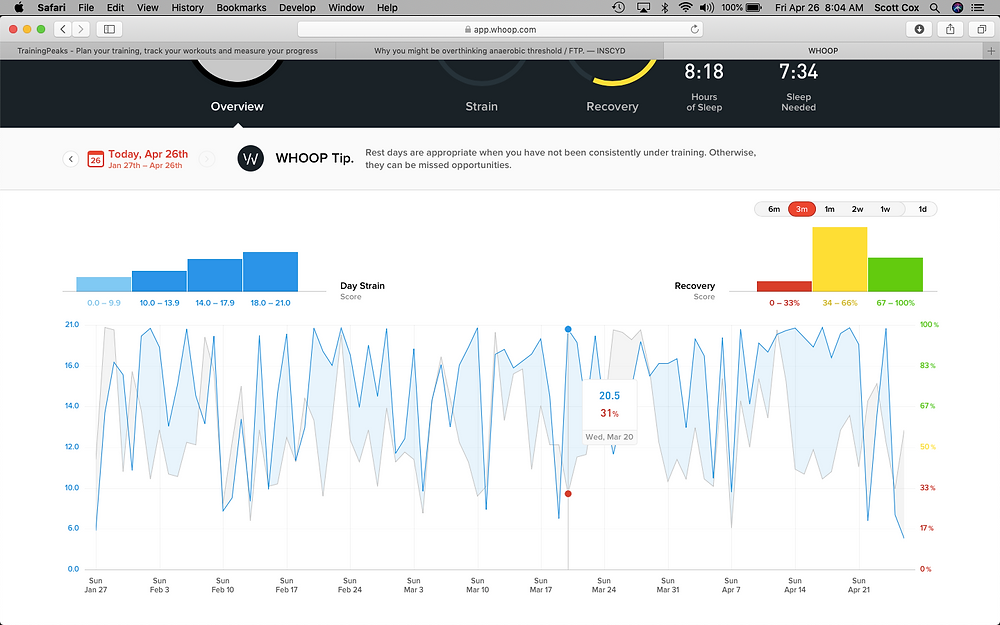Click the 8:18 Hours of Sleep stat

704,87
